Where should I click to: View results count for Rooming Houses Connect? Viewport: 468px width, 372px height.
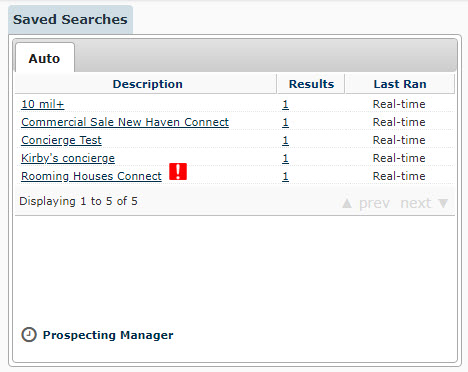pos(285,176)
